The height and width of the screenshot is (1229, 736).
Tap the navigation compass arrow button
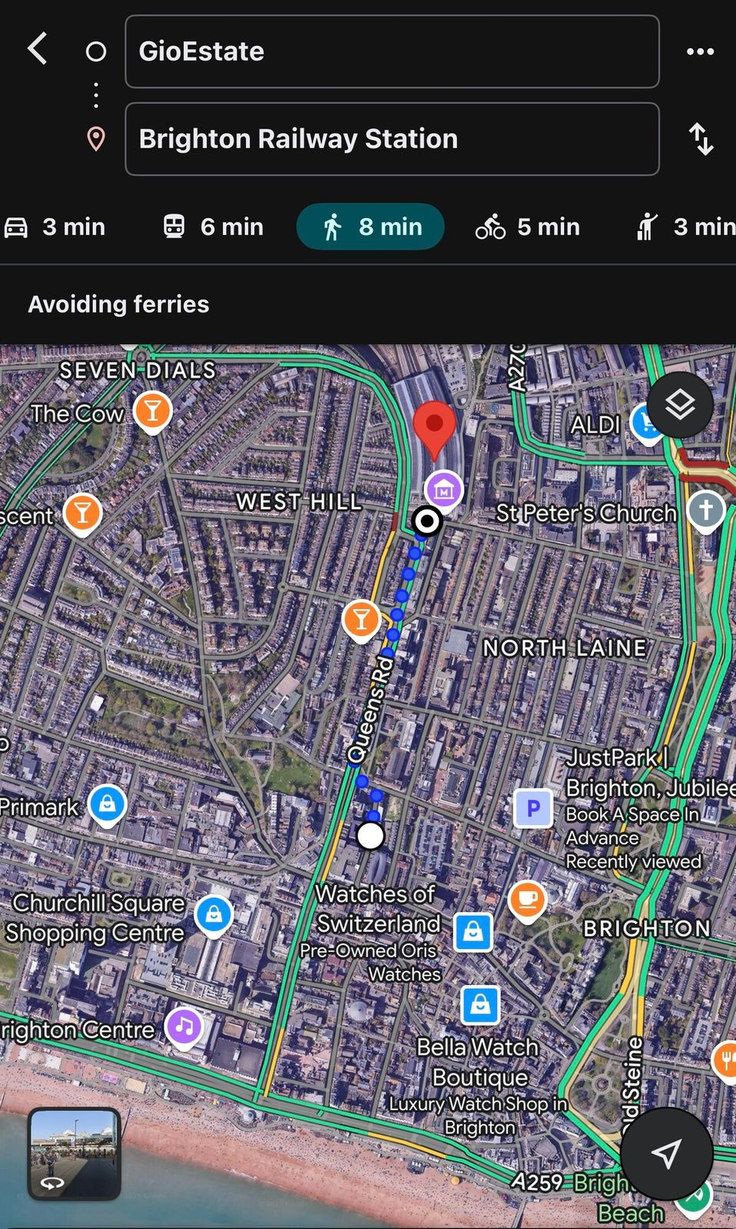pyautogui.click(x=666, y=1153)
